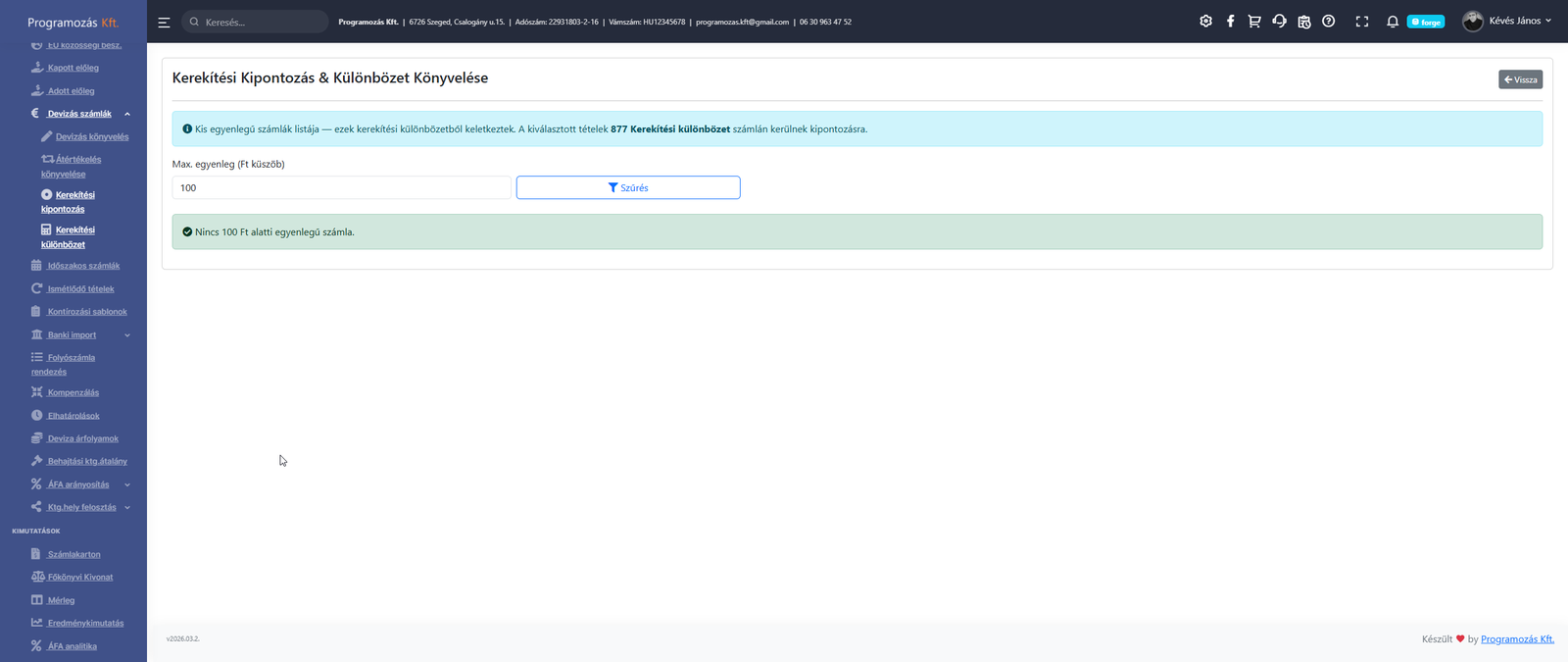Focus the Keresés search field
Image resolution: width=1568 pixels, height=662 pixels.
[255, 22]
